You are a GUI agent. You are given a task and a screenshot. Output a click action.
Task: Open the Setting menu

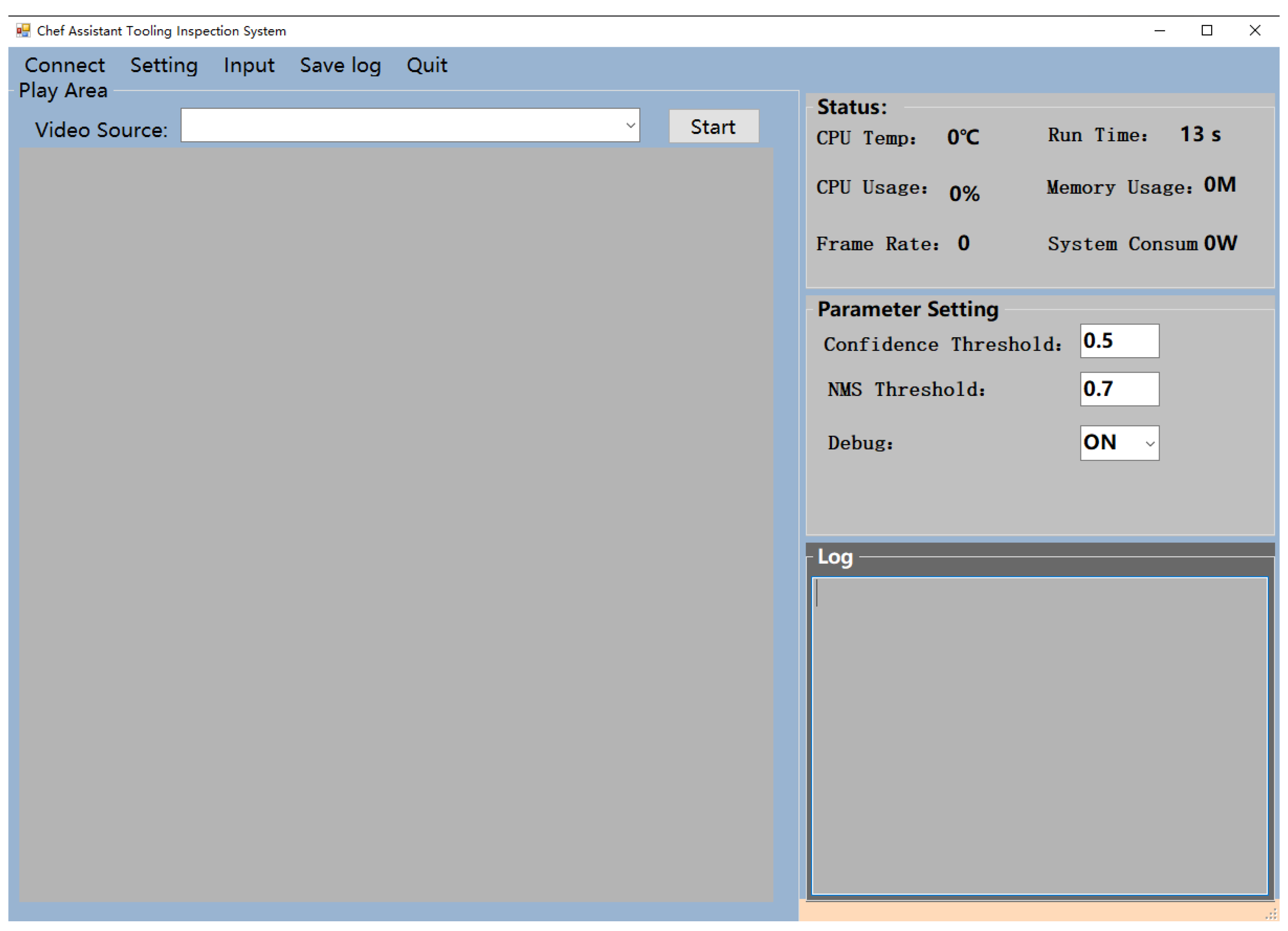click(x=164, y=65)
